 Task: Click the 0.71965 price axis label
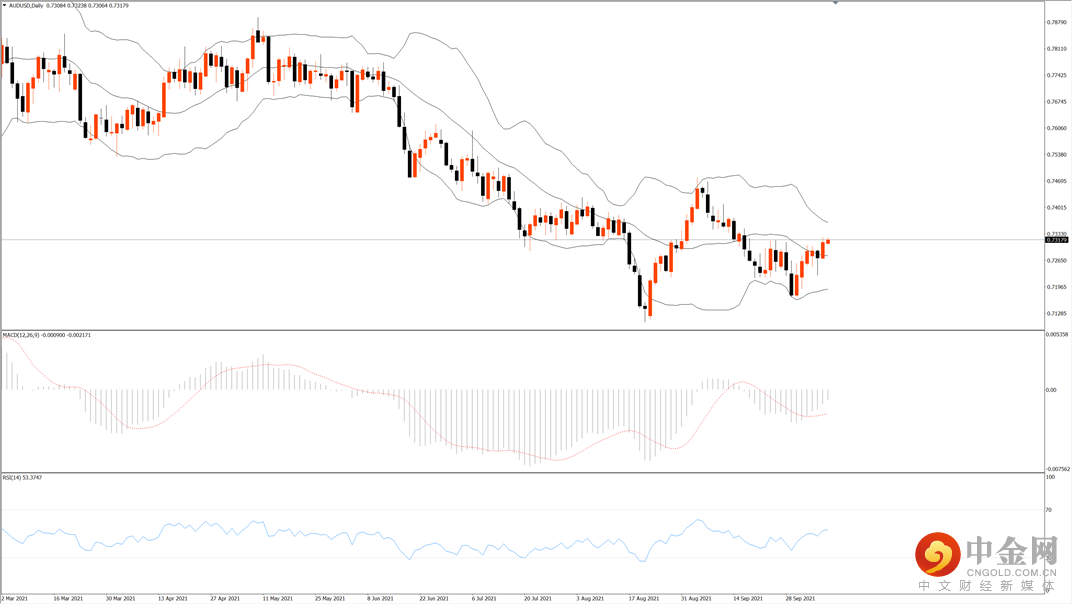coord(1057,287)
